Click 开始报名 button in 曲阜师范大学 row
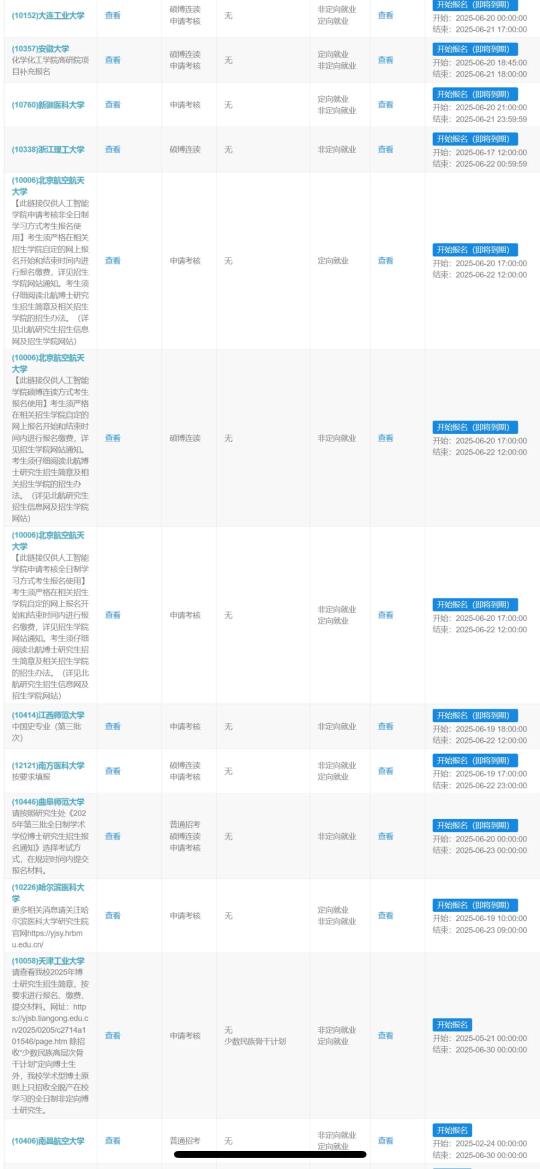The height and width of the screenshot is (1169, 540). click(475, 826)
